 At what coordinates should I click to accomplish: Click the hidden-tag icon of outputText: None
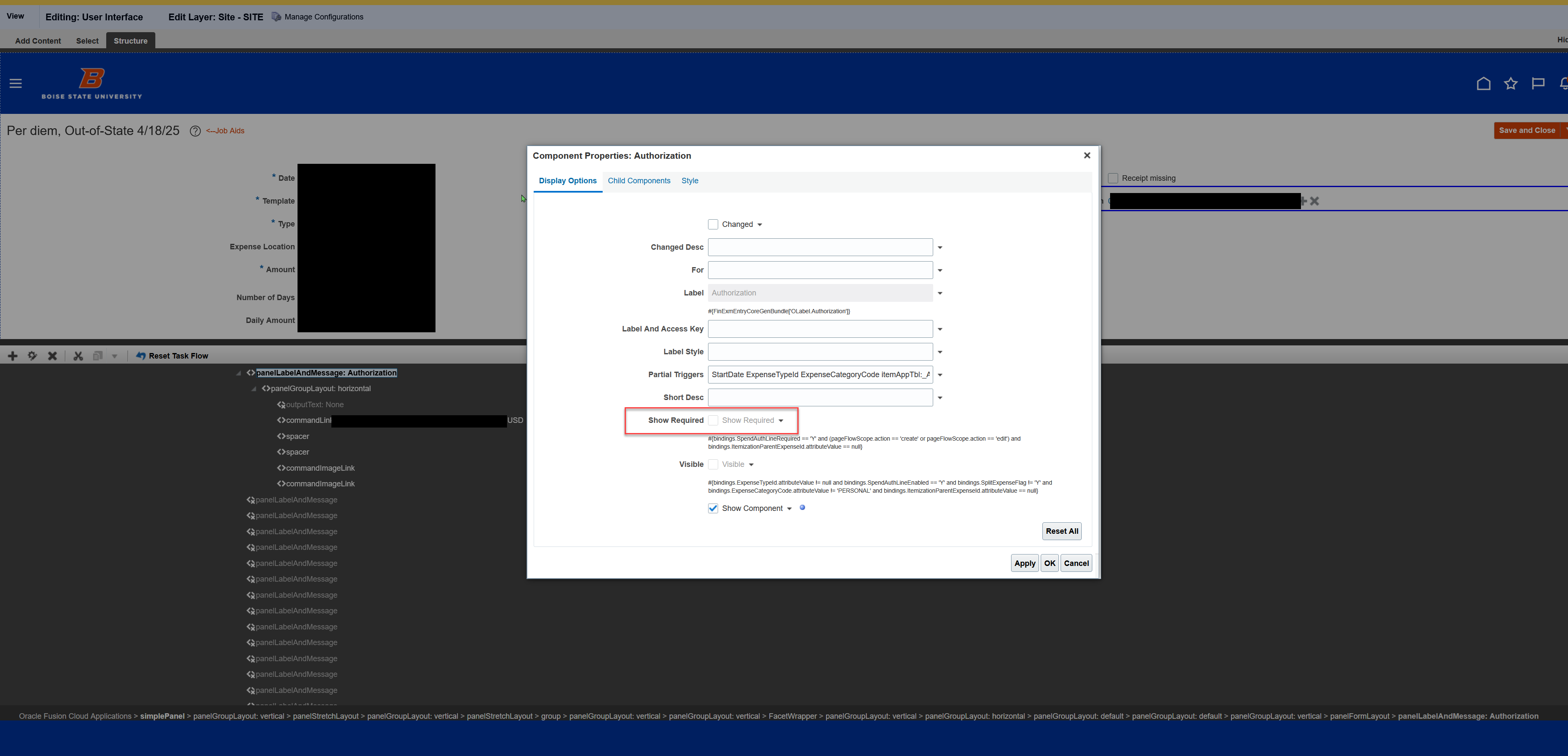(281, 405)
